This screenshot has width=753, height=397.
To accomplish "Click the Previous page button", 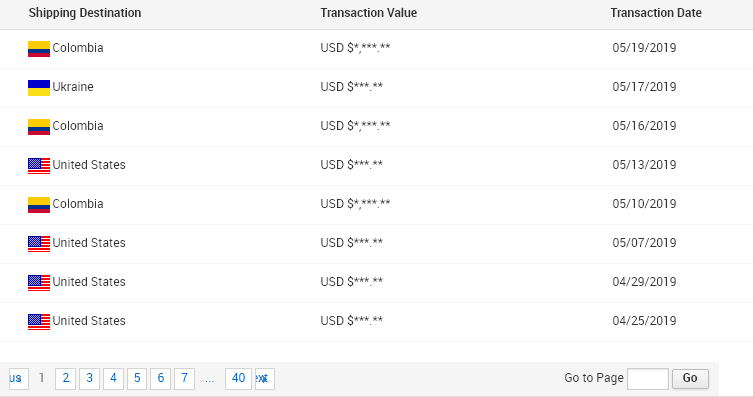I will tap(19, 379).
